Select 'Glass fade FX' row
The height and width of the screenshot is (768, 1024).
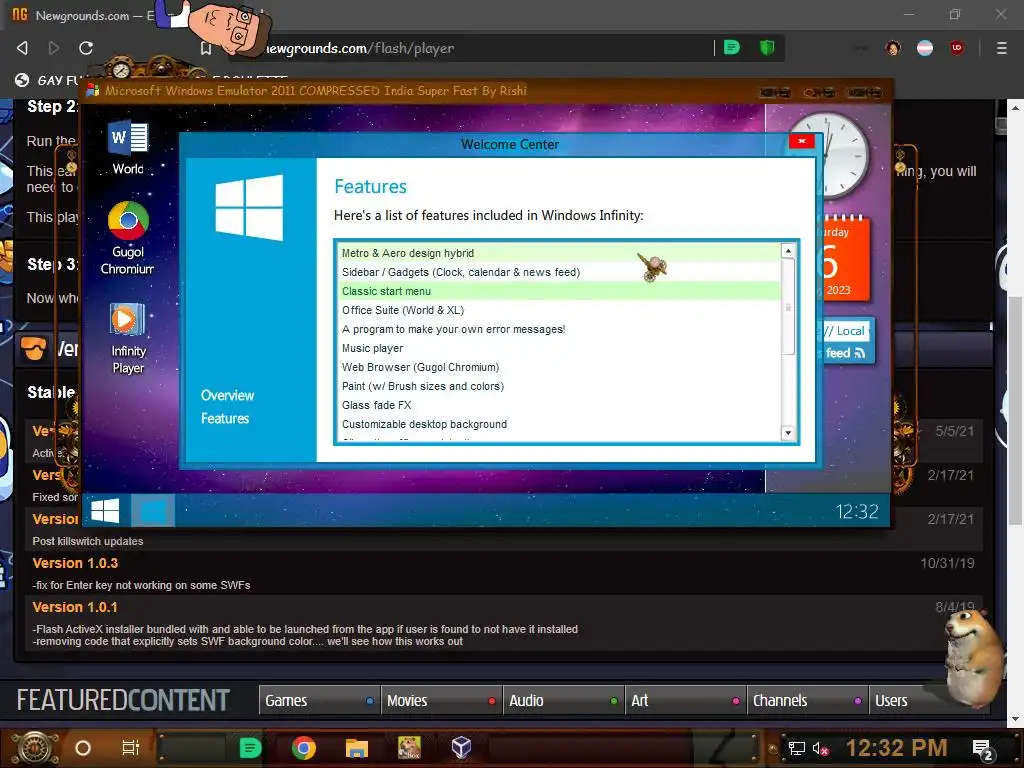click(559, 405)
